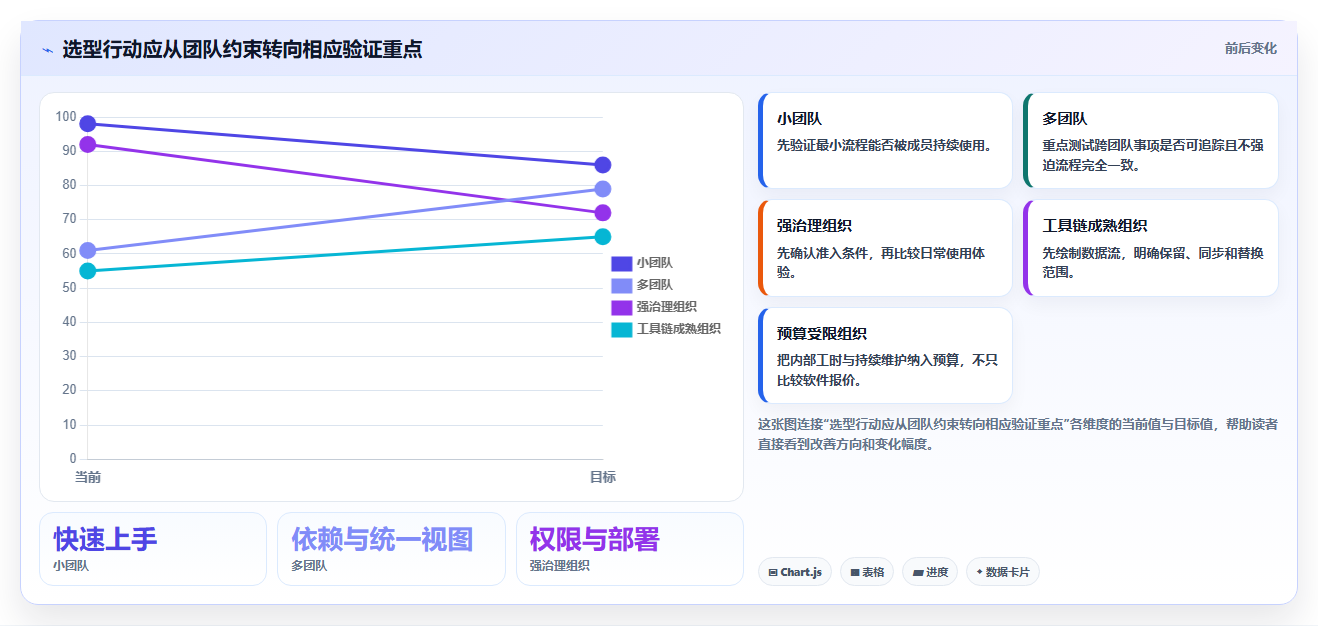Image resolution: width=1318 pixels, height=626 pixels.
Task: Click the 强治理组织 legend label
Action: click(x=666, y=307)
